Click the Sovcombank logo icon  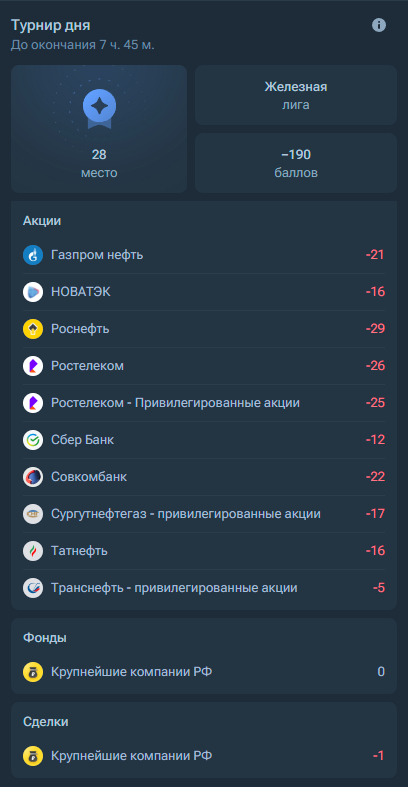[x=33, y=477]
